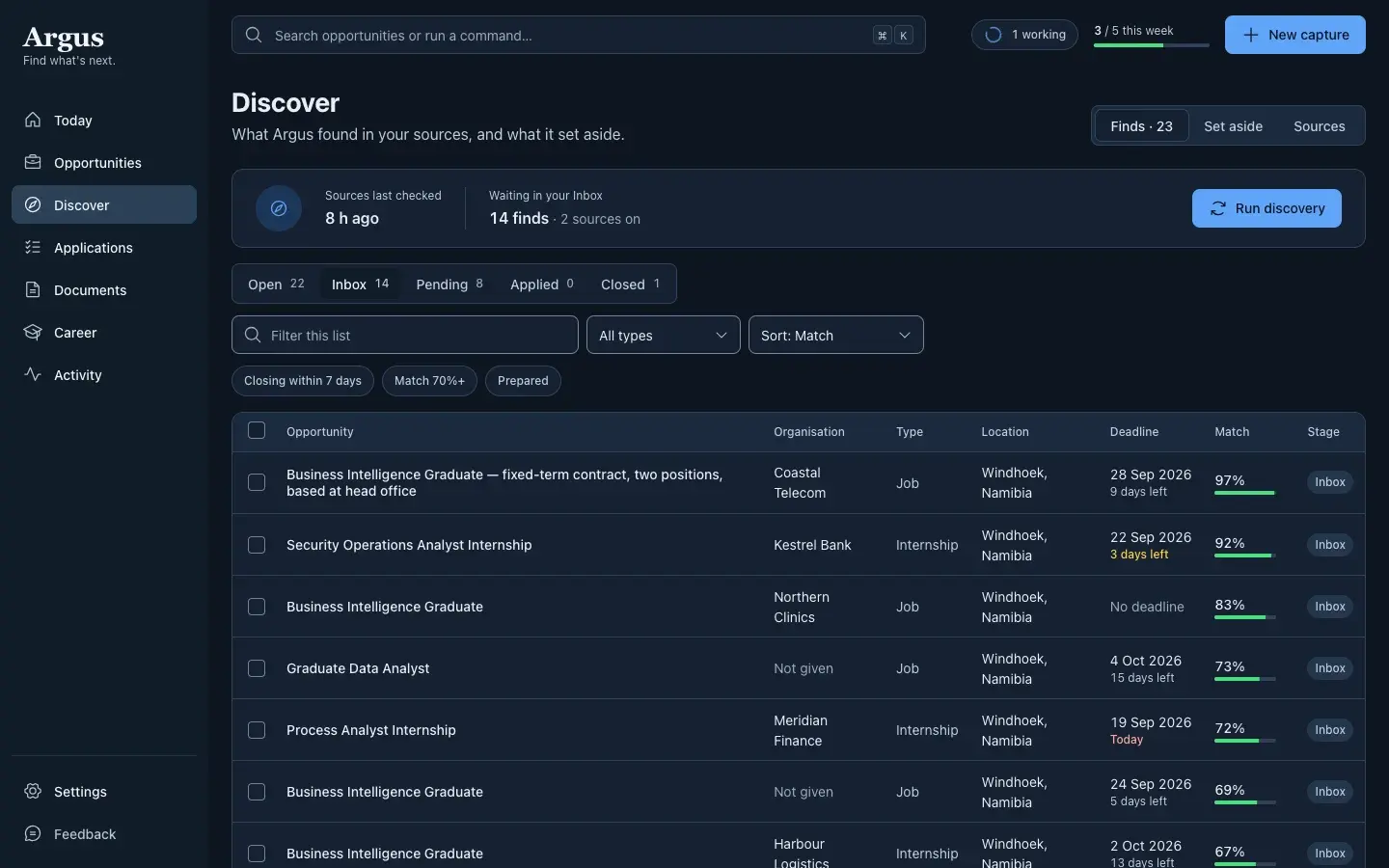
Task: Click the New capture button
Action: (1295, 35)
